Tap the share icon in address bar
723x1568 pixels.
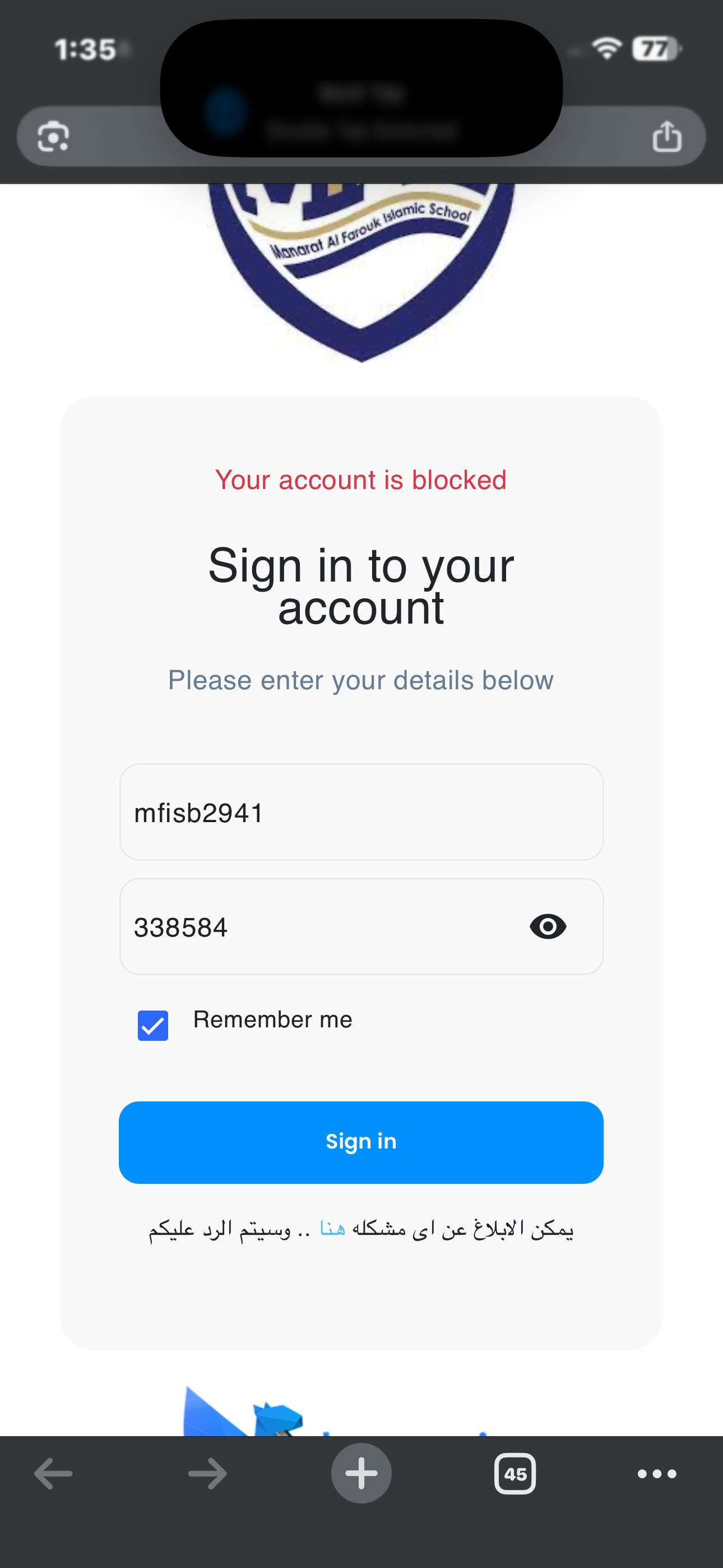tap(667, 136)
